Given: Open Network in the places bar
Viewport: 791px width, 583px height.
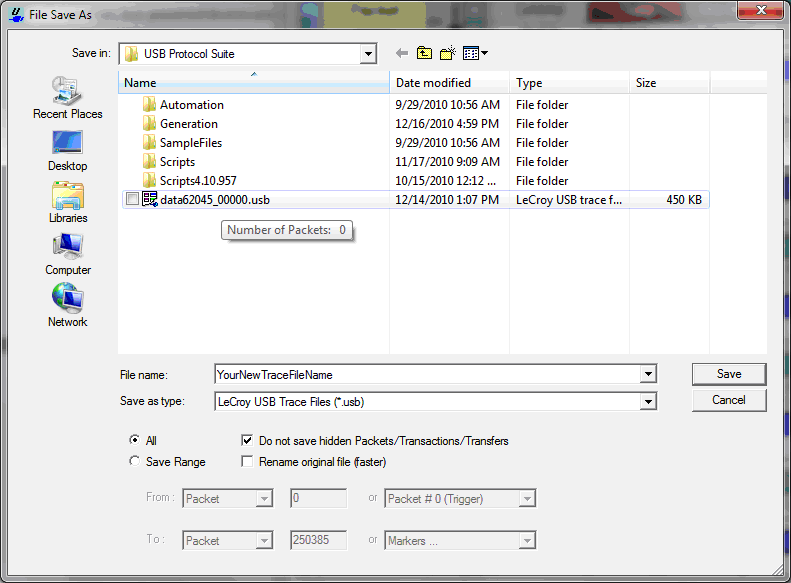Looking at the screenshot, I should (x=67, y=306).
